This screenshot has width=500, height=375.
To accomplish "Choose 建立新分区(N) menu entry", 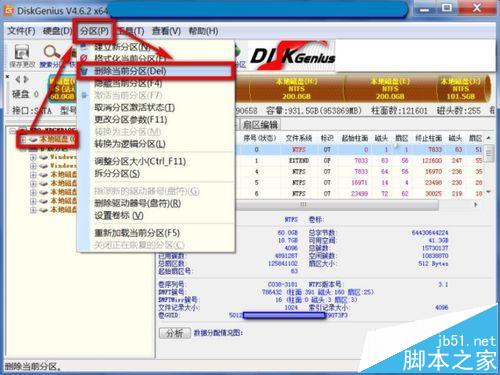I will point(155,47).
